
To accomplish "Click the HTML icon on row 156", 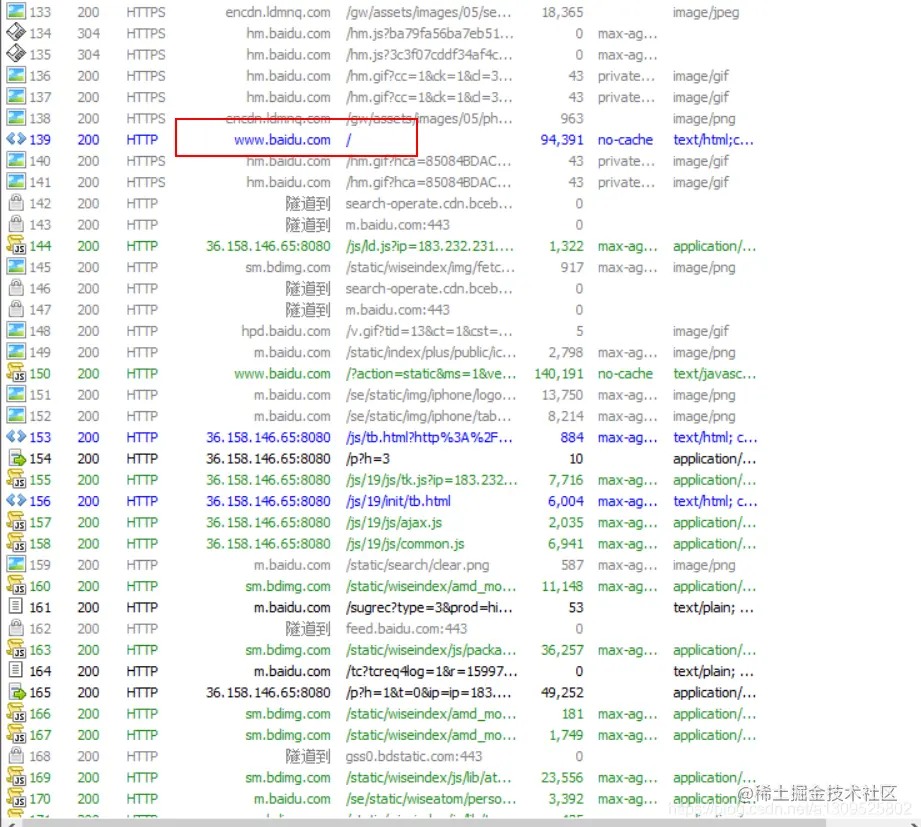I will pos(16,500).
